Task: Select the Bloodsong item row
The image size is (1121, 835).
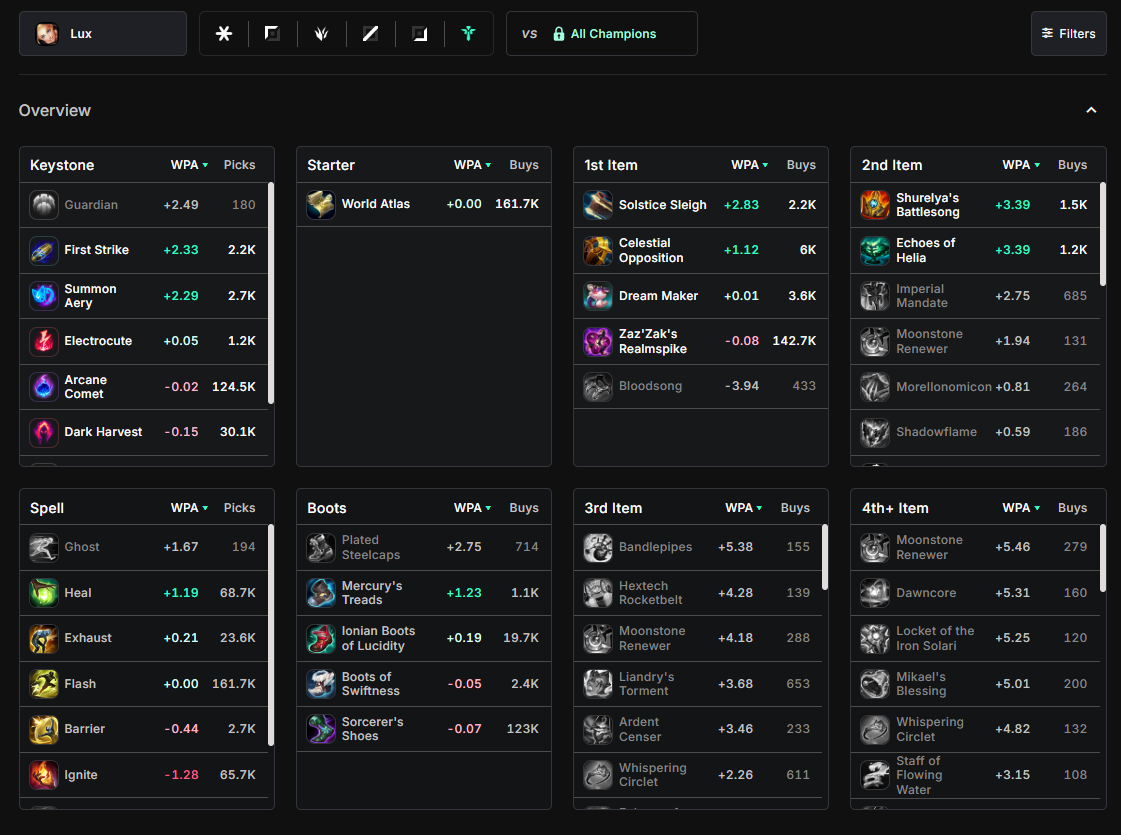Action: [x=701, y=386]
